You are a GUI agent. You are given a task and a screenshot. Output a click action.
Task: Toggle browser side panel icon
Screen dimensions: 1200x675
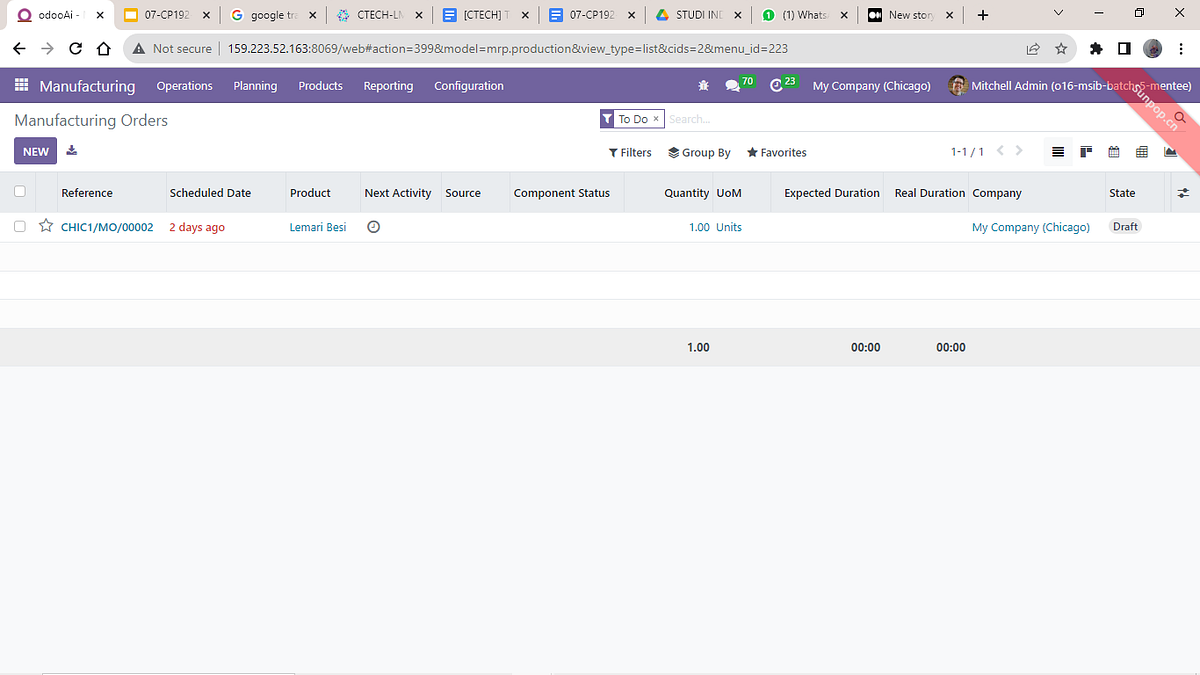[x=1124, y=48]
